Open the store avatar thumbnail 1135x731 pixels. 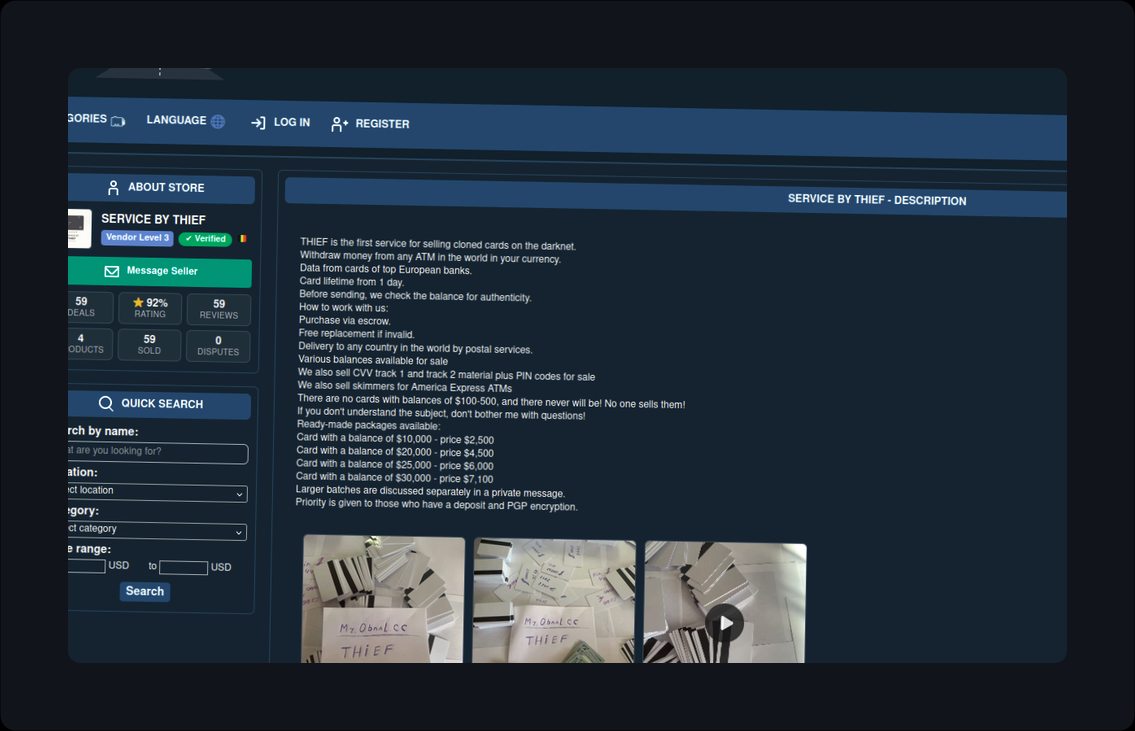coord(79,228)
